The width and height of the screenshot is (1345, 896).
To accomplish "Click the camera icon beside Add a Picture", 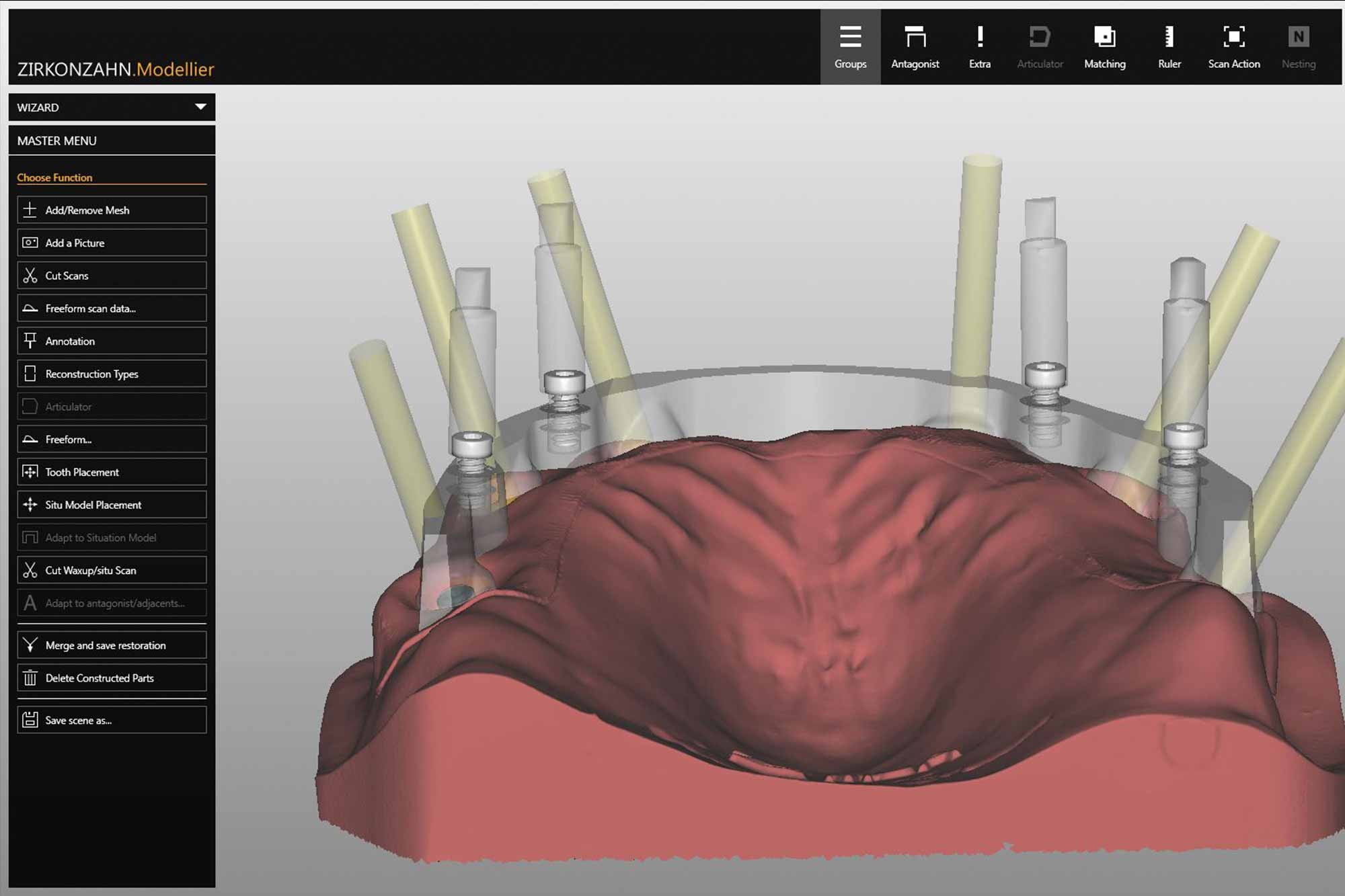I will (x=30, y=243).
